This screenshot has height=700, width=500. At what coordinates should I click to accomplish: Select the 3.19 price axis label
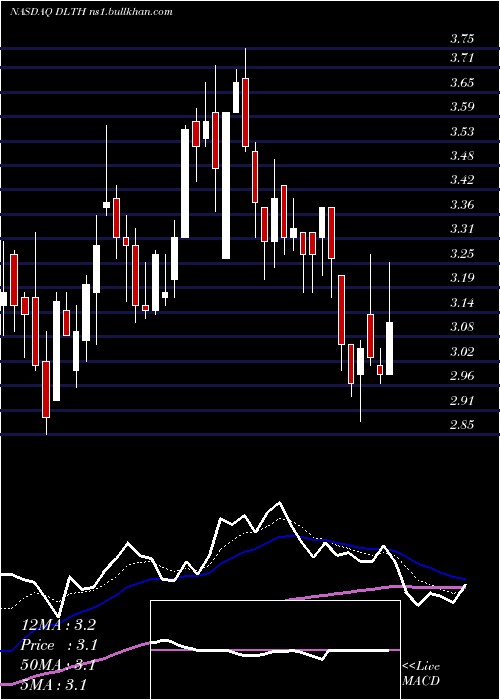[462, 278]
